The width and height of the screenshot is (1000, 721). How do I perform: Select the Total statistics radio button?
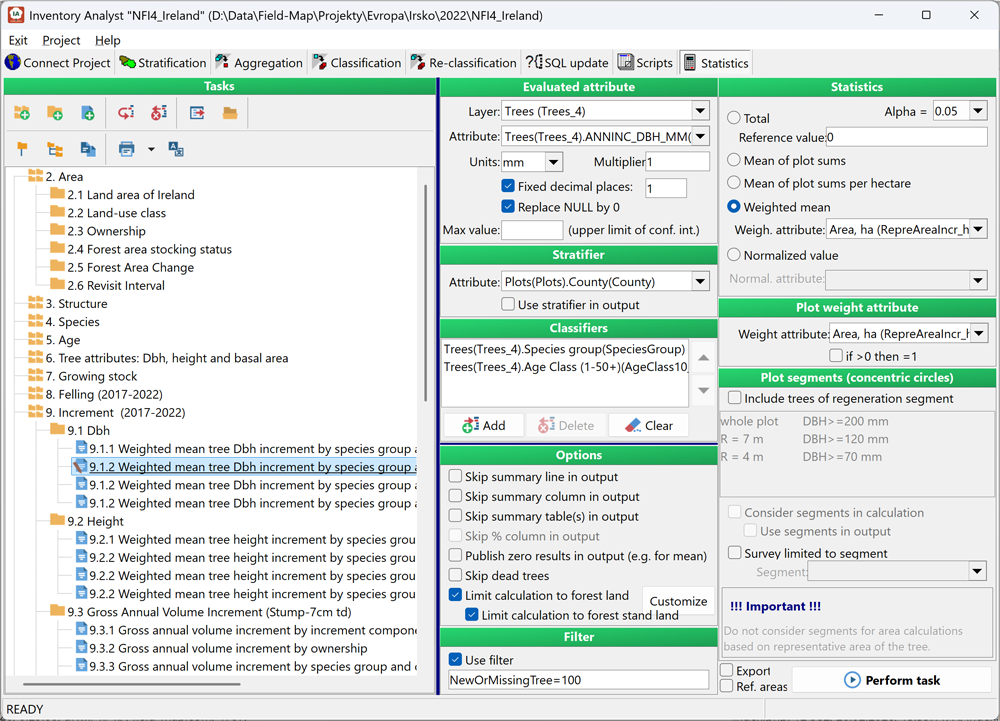[735, 118]
